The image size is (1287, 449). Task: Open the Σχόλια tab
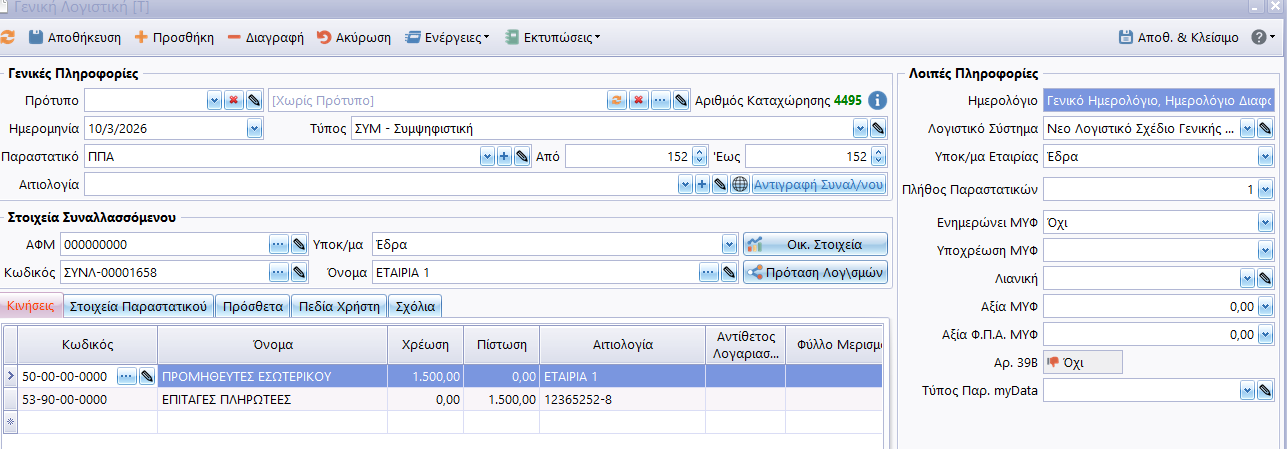pos(415,306)
